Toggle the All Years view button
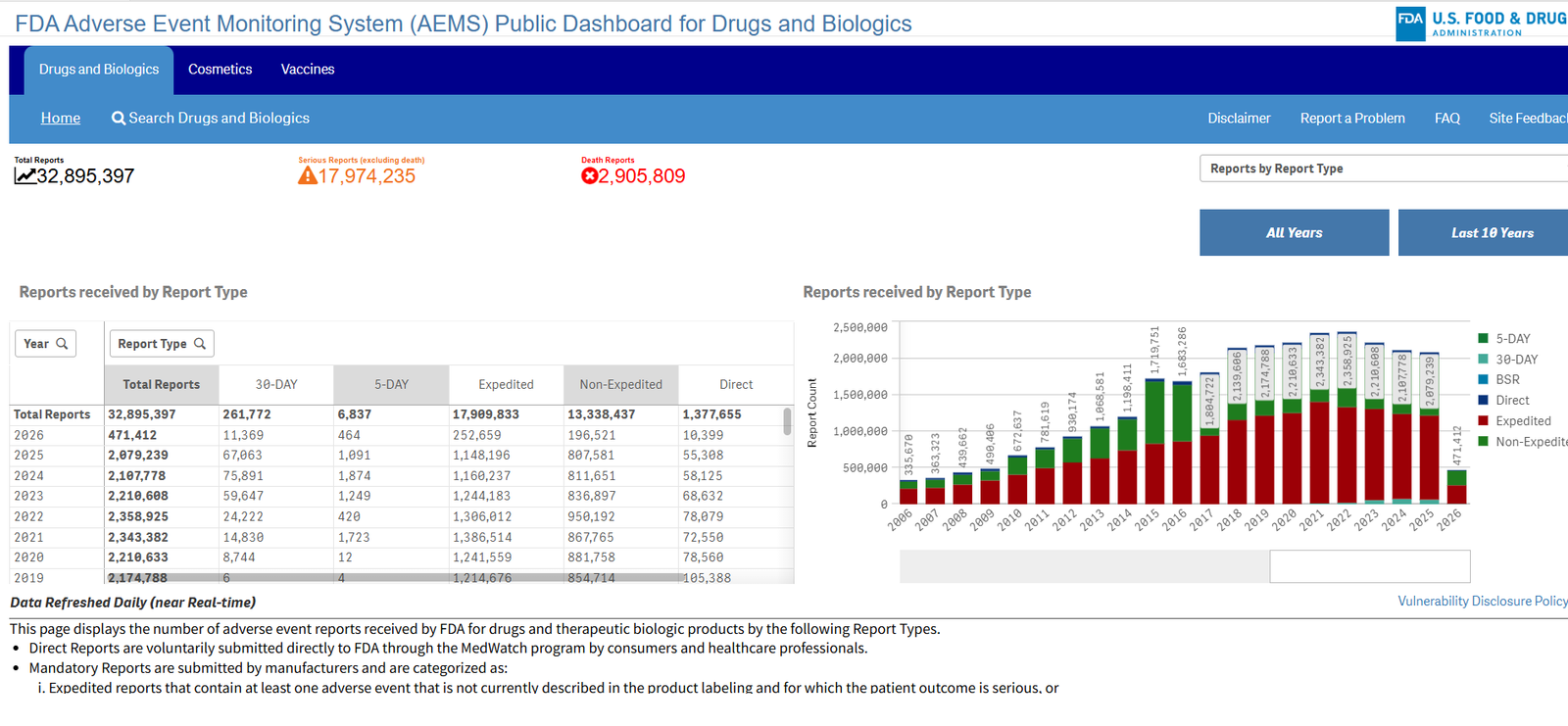Viewport: 1568px width, 726px height. click(1294, 233)
